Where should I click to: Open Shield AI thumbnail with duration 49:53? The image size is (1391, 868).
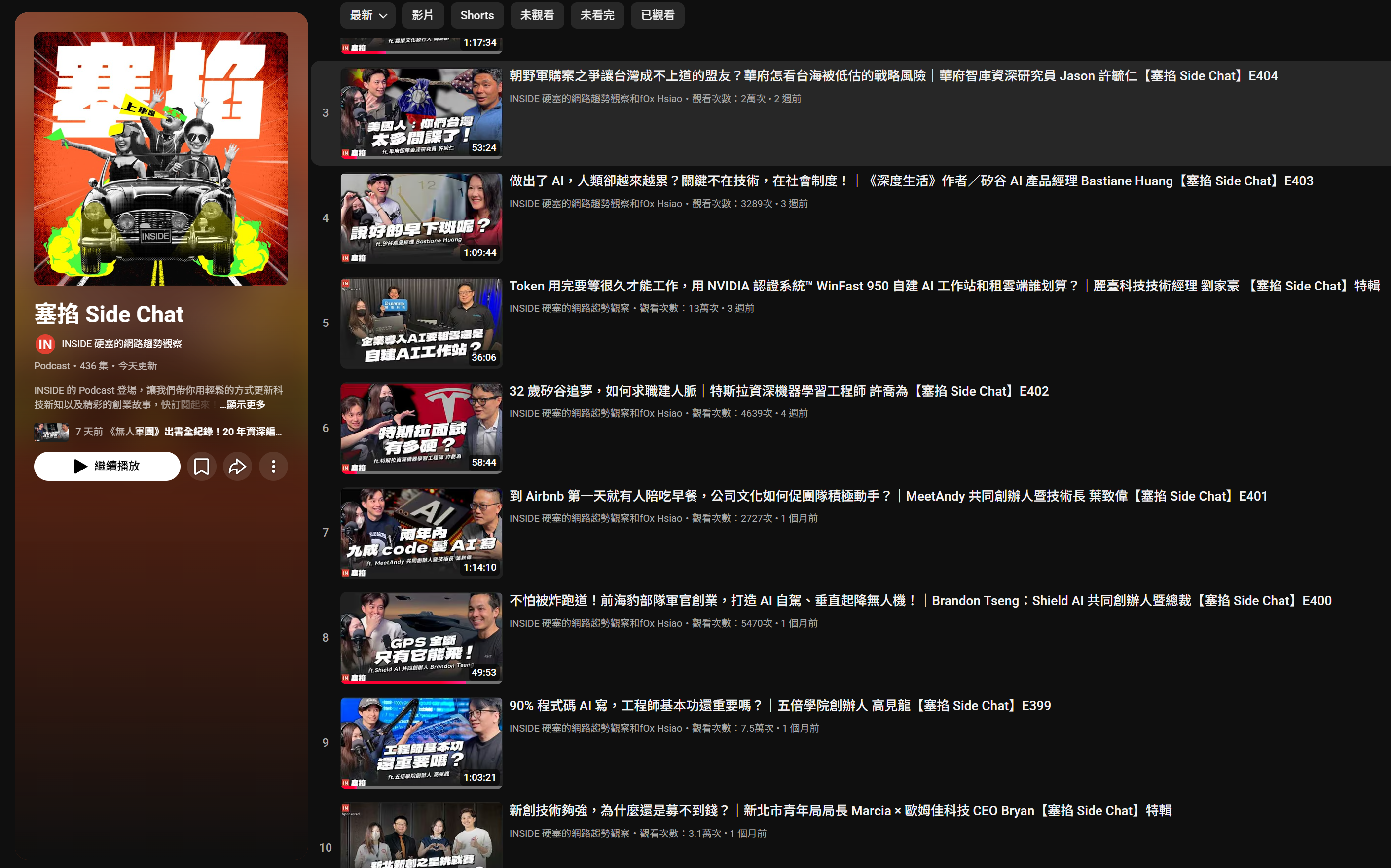[x=421, y=638]
